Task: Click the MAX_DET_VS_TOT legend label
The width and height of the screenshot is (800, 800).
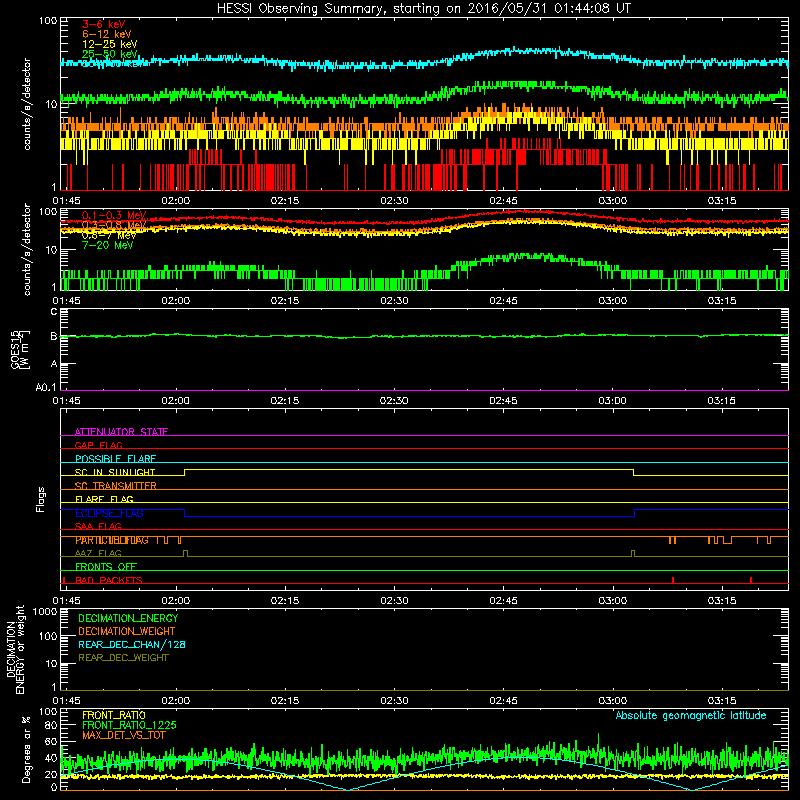Action: [123, 735]
